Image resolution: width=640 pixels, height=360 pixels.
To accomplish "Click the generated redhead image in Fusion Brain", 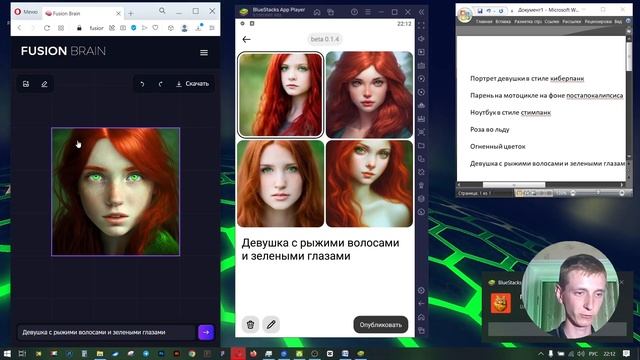I will pos(116,192).
